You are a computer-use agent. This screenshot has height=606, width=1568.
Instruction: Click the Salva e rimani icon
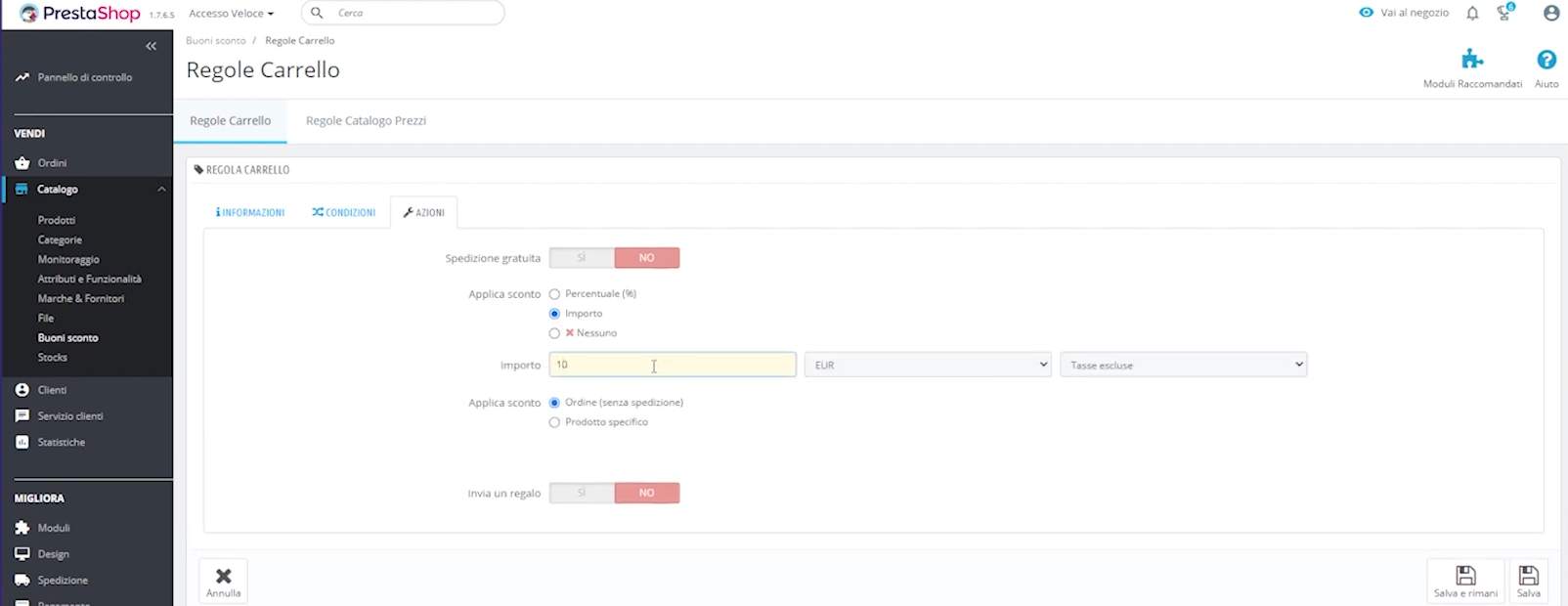pyautogui.click(x=1464, y=576)
